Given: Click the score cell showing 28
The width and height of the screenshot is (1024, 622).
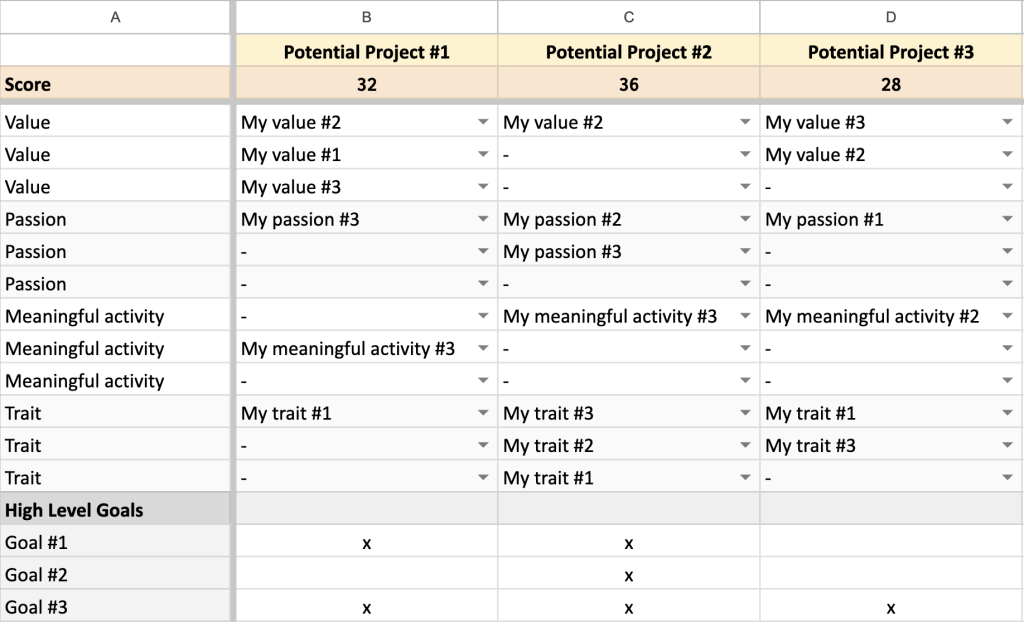Looking at the screenshot, I should click(890, 85).
